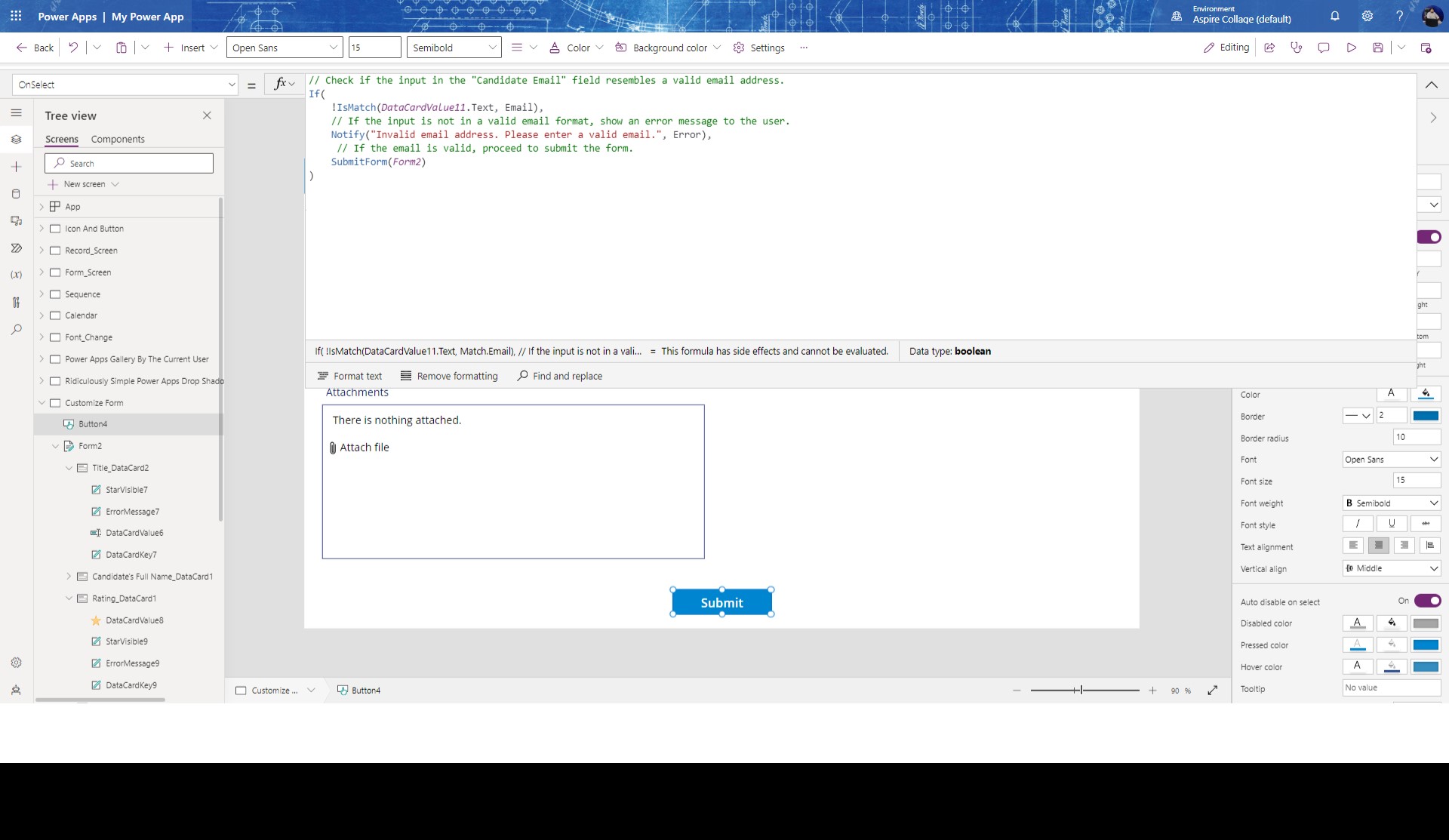
Task: Open the Media panel icon
Action: (x=16, y=221)
